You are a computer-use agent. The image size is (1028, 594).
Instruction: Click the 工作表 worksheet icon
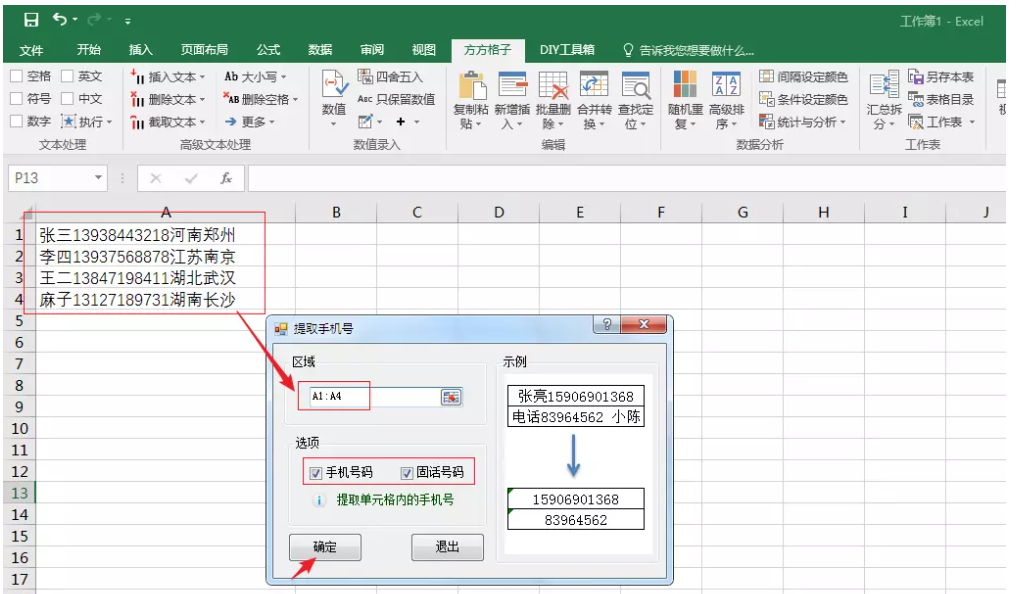coord(915,121)
